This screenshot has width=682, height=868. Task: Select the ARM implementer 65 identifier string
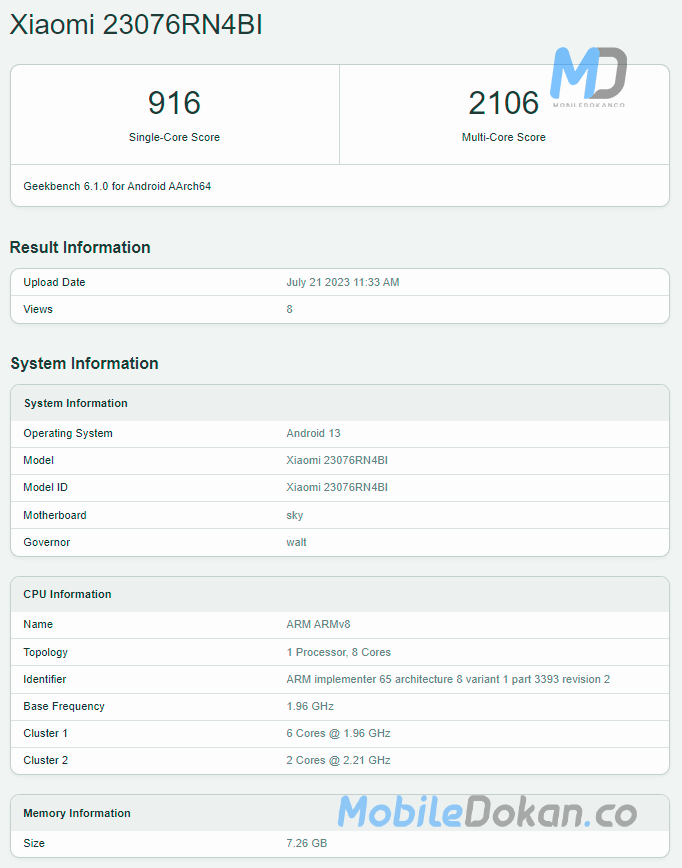pyautogui.click(x=448, y=679)
